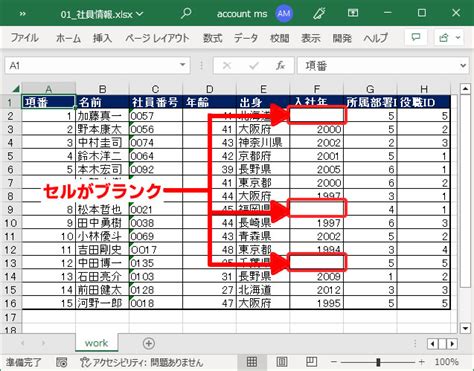Click the insert function fx icon
This screenshot has height=371, width=474.
pyautogui.click(x=280, y=65)
